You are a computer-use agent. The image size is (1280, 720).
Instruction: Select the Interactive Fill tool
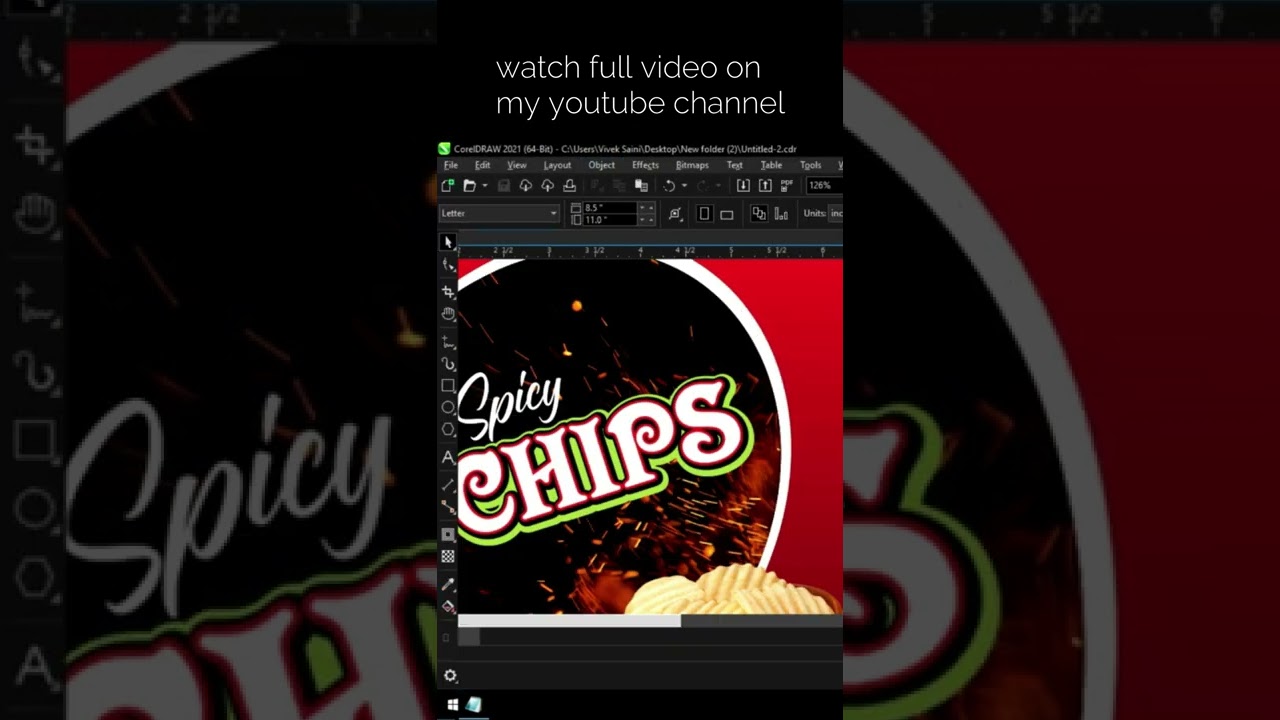point(448,606)
